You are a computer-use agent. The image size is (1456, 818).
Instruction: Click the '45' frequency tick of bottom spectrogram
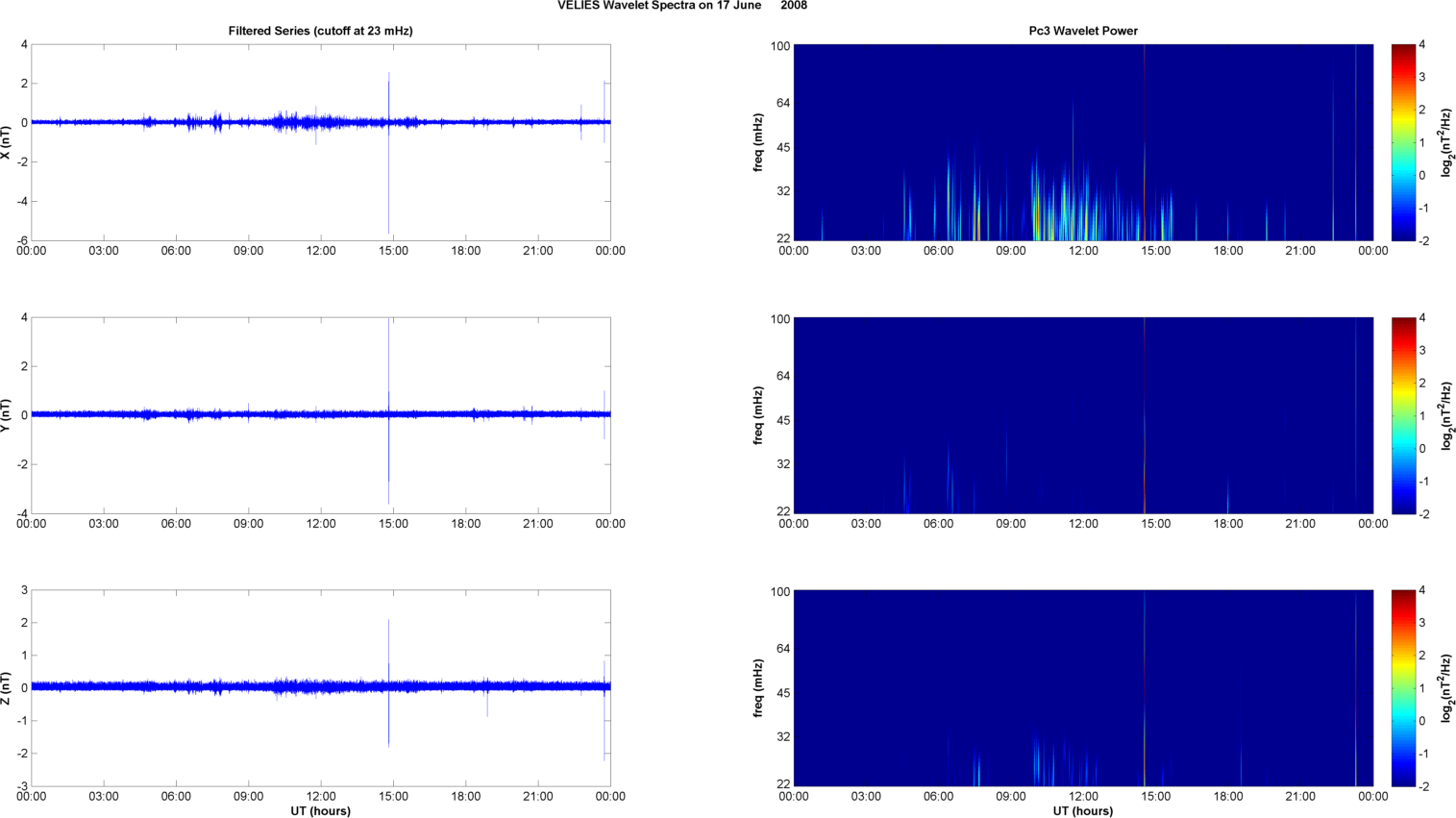782,693
